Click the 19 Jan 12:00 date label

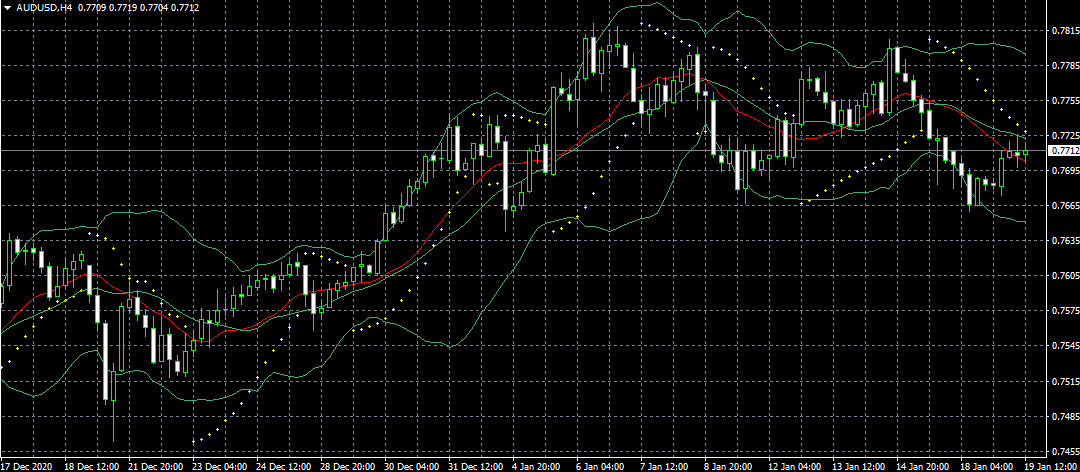coord(1050,466)
